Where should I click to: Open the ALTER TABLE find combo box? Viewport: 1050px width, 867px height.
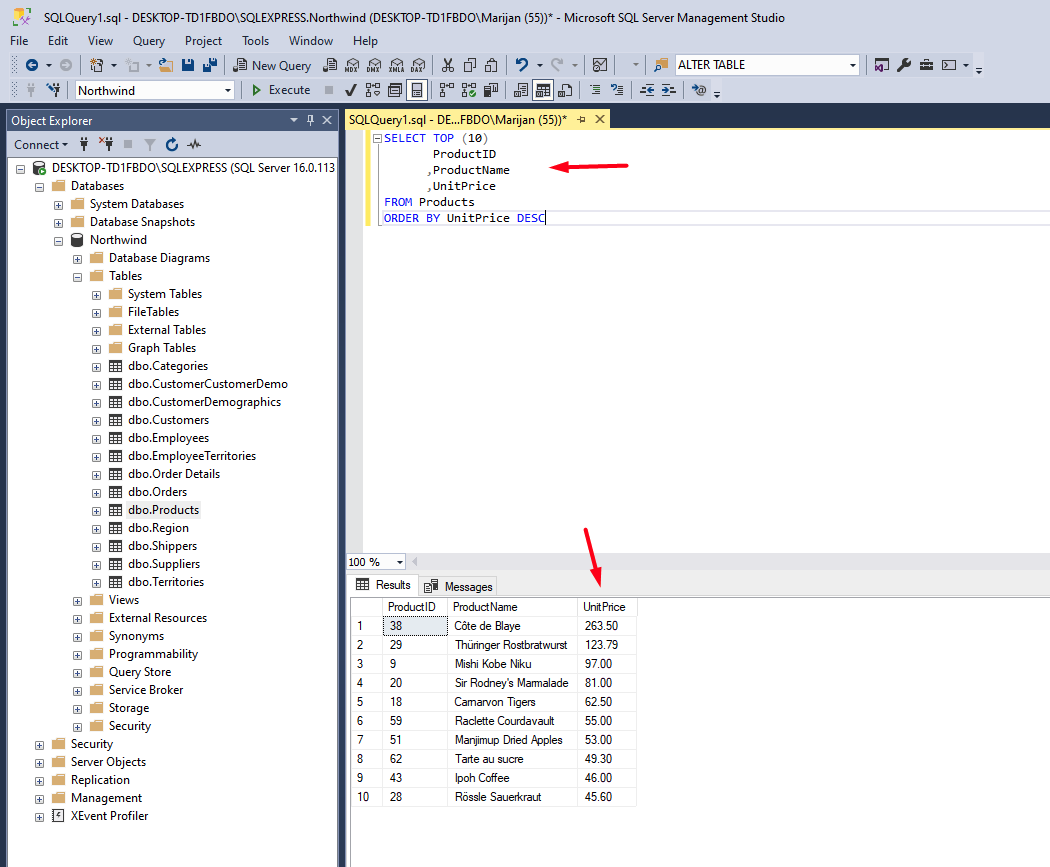[852, 65]
